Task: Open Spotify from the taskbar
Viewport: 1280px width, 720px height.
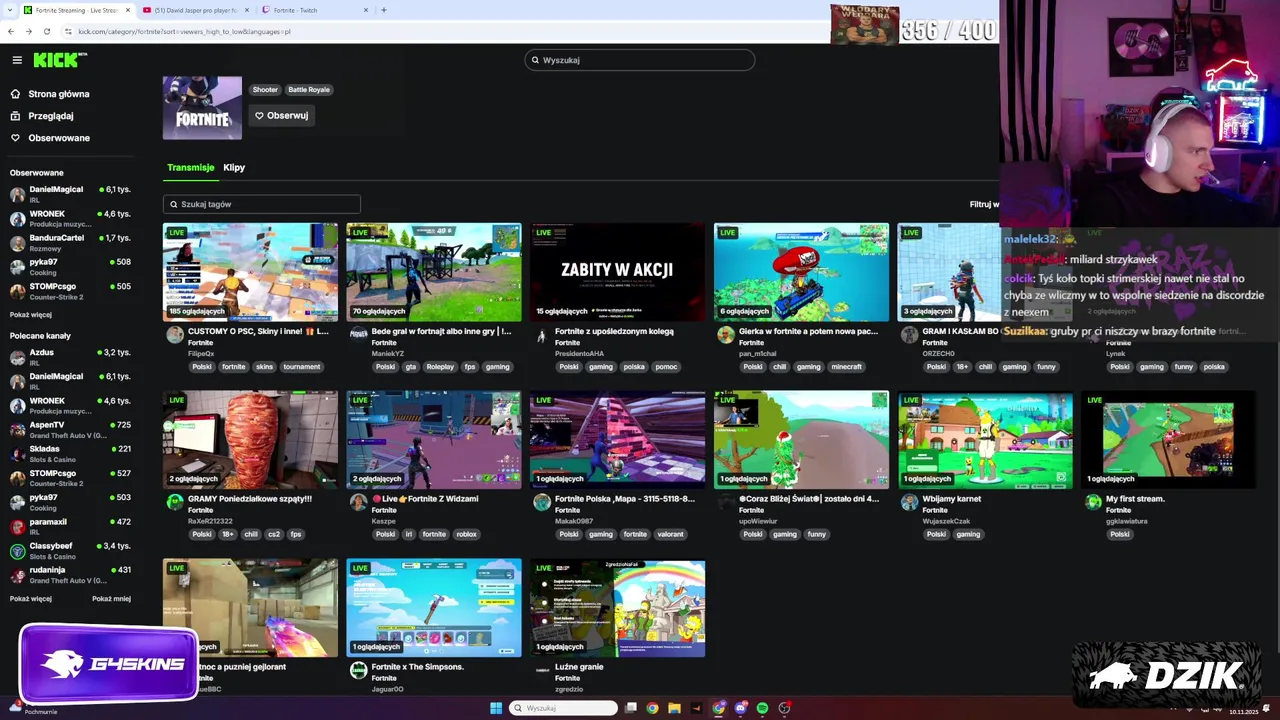Action: (762, 708)
